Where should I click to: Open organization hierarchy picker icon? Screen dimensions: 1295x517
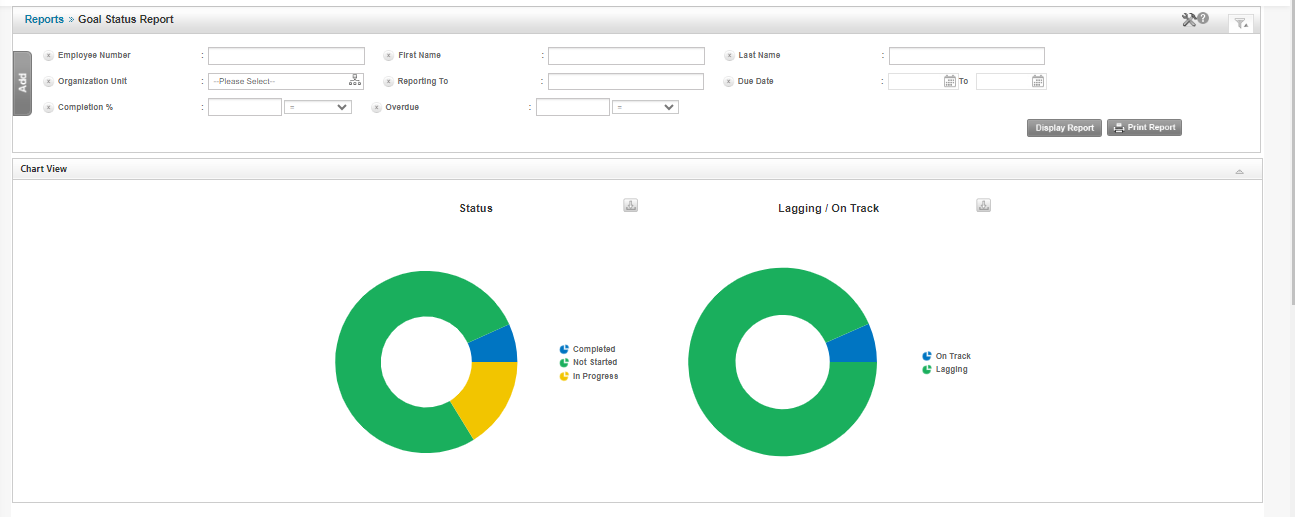(355, 81)
